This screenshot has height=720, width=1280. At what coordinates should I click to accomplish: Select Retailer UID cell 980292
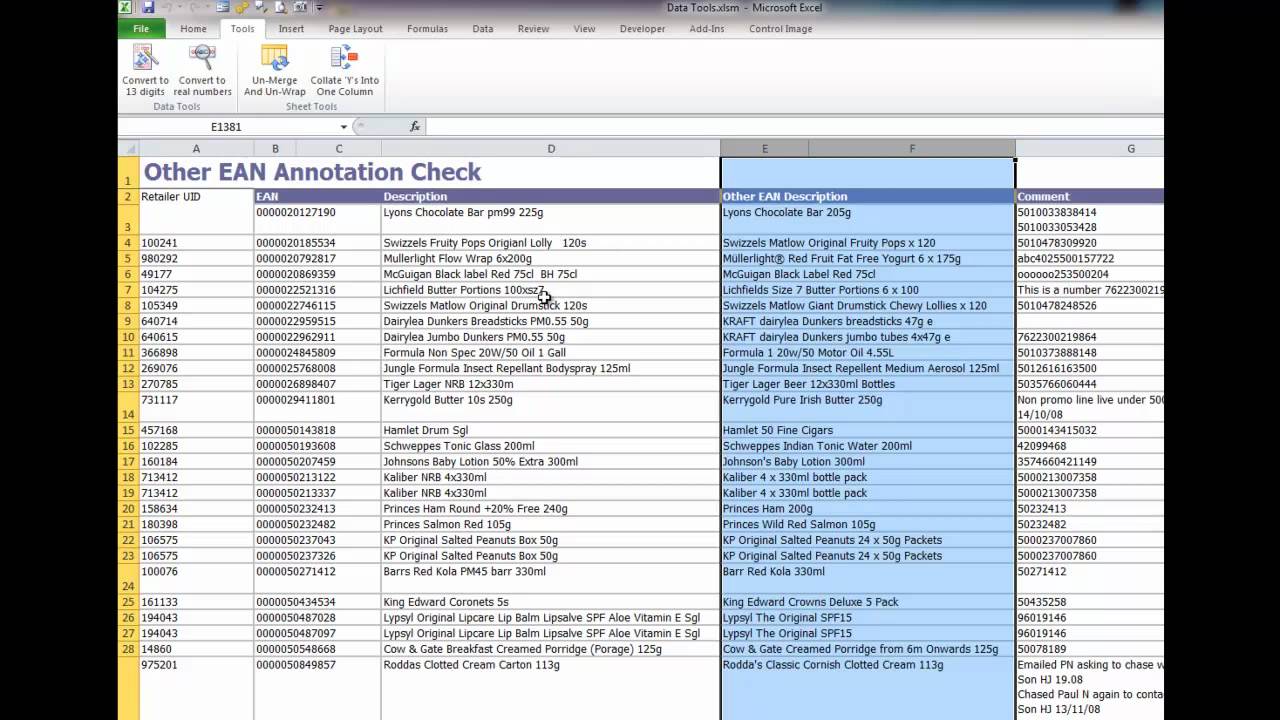click(196, 259)
